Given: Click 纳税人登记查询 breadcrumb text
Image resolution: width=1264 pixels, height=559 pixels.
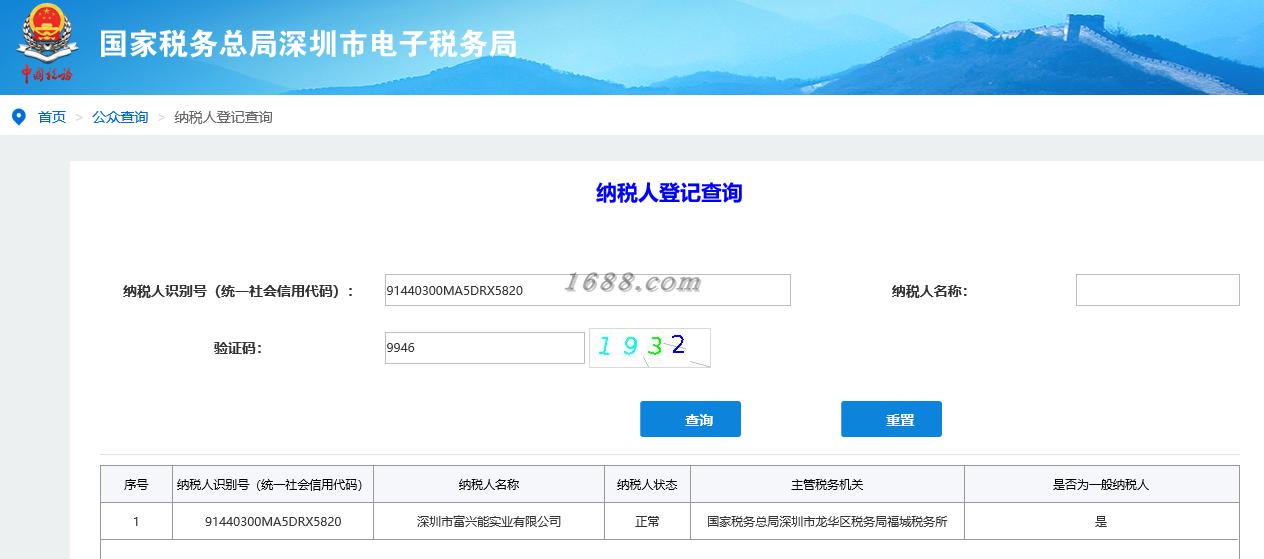Looking at the screenshot, I should (x=223, y=117).
